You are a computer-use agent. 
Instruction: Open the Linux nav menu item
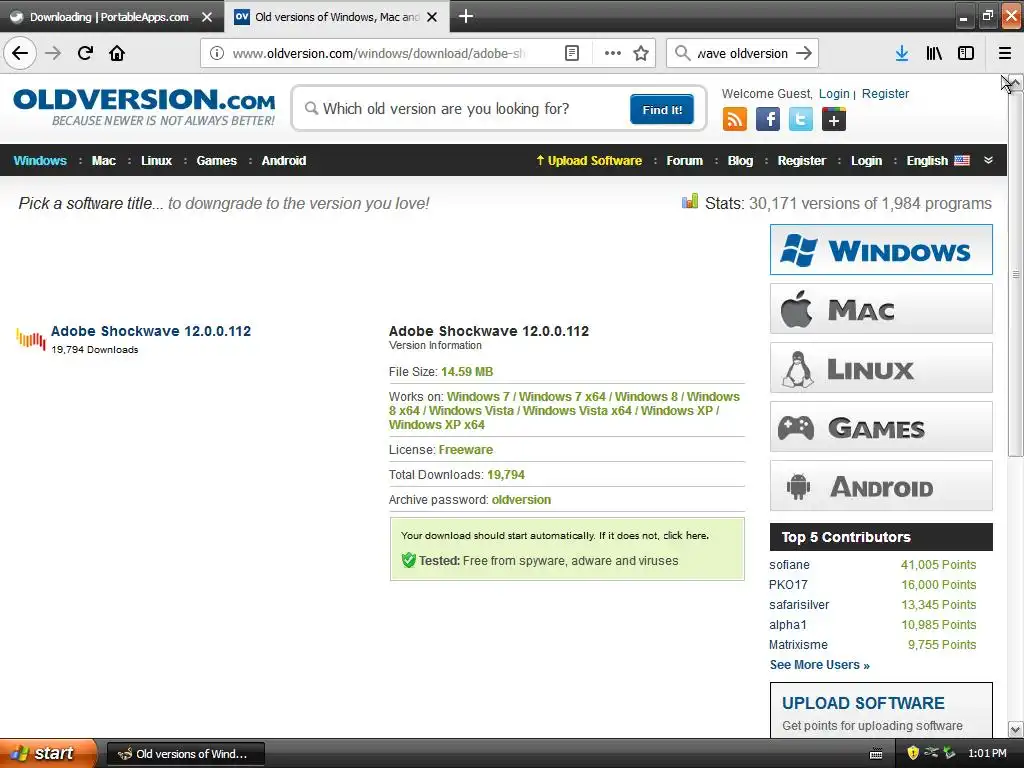[156, 161]
